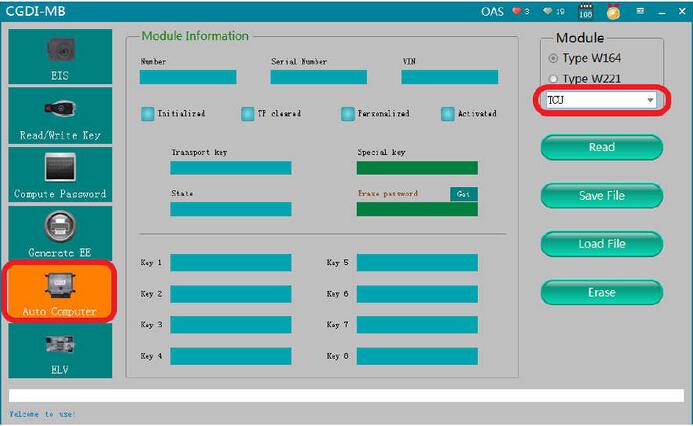Click the Key 2 field
The width and height of the screenshot is (693, 426).
pos(231,294)
